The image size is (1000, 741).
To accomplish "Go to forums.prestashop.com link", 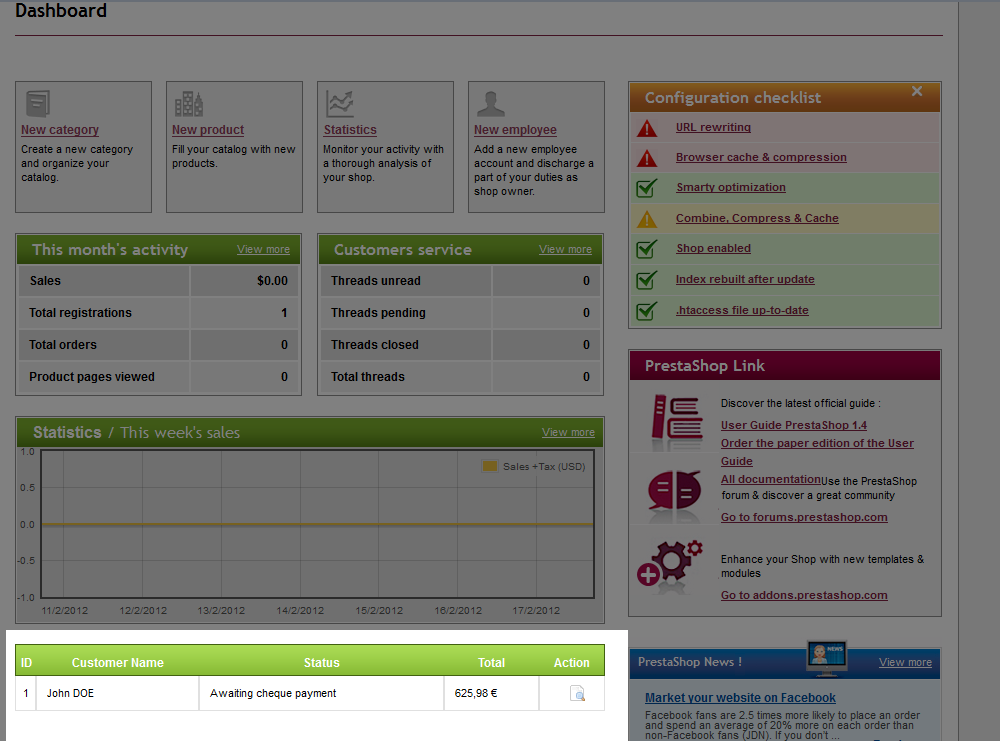I will [x=804, y=517].
